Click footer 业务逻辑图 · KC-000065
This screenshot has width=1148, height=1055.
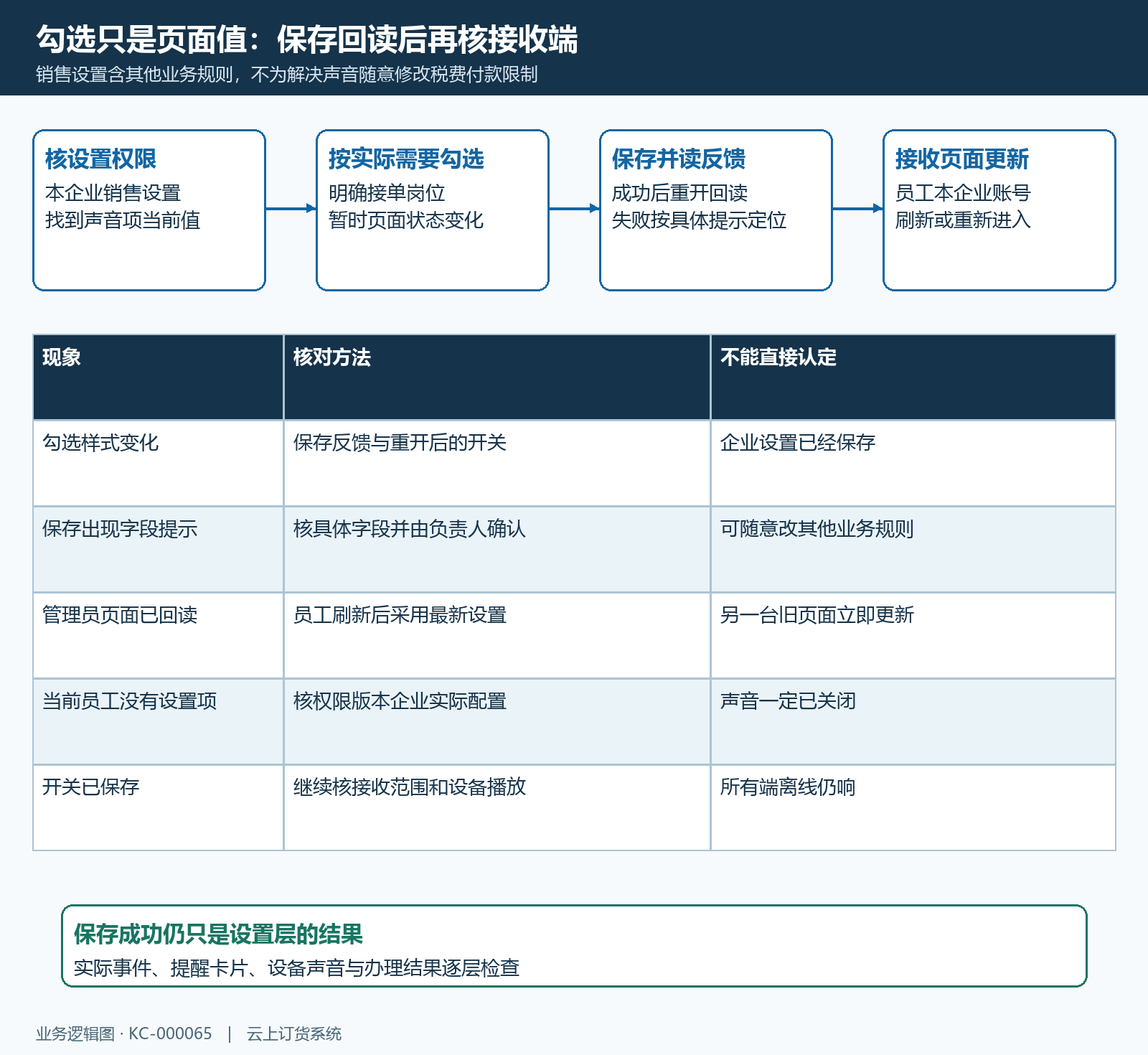tap(124, 1033)
